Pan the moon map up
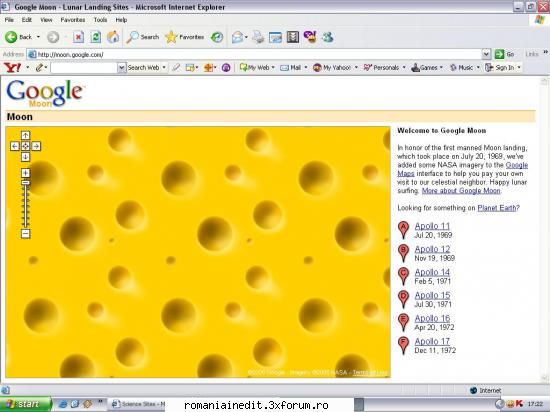 coord(25,135)
